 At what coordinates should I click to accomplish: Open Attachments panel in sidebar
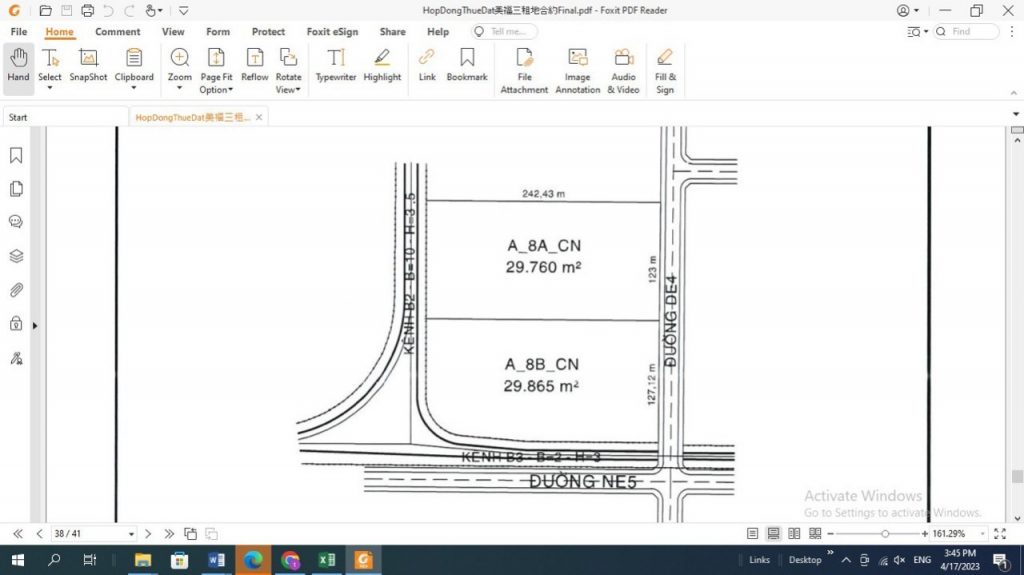16,290
